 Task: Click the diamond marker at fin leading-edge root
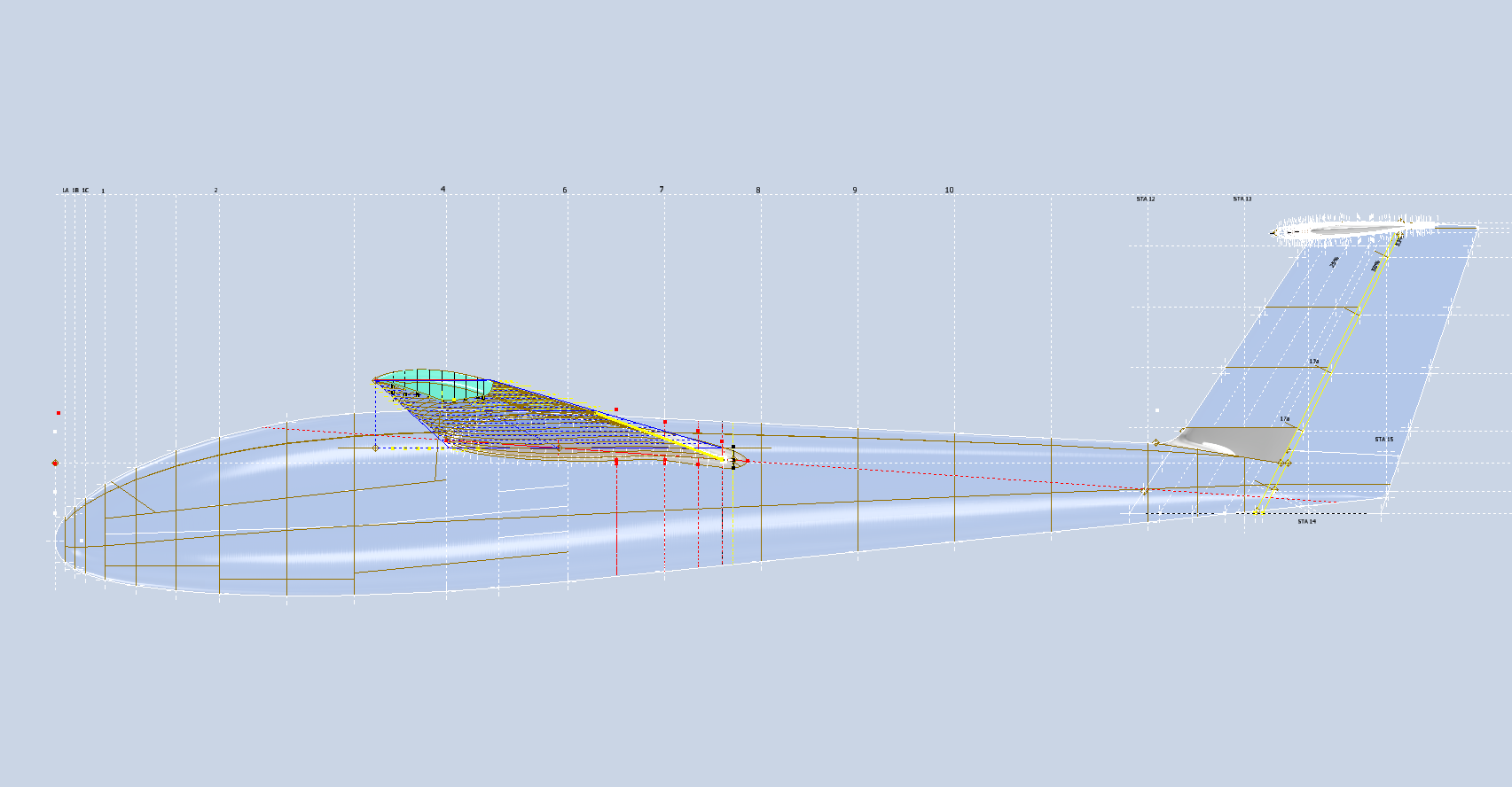1156,442
